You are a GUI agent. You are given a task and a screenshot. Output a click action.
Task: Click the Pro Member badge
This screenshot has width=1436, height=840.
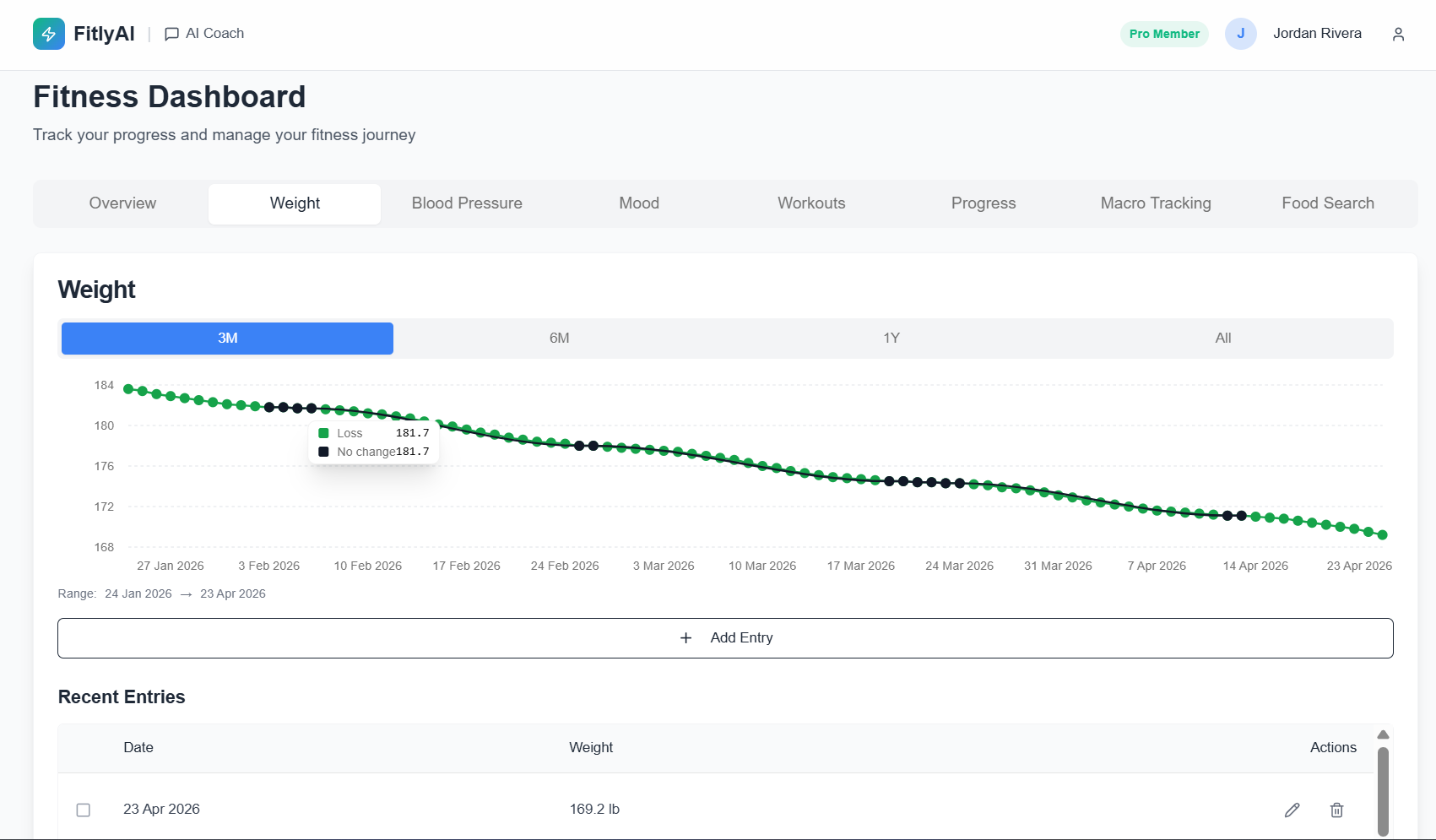1164,34
